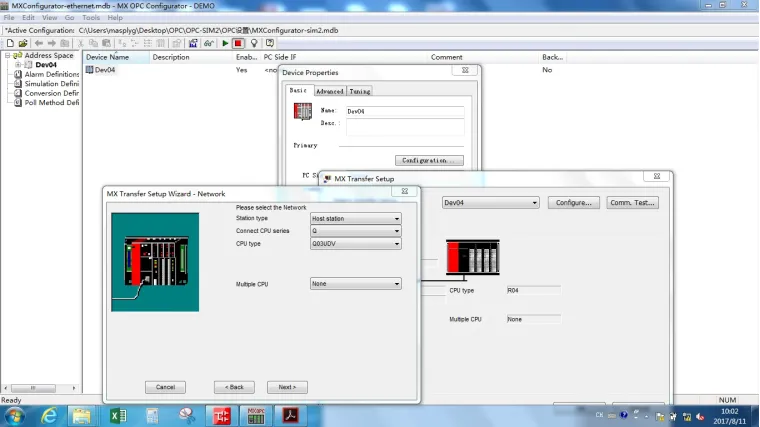Open the Edit menu
760x427 pixels.
coord(28,17)
